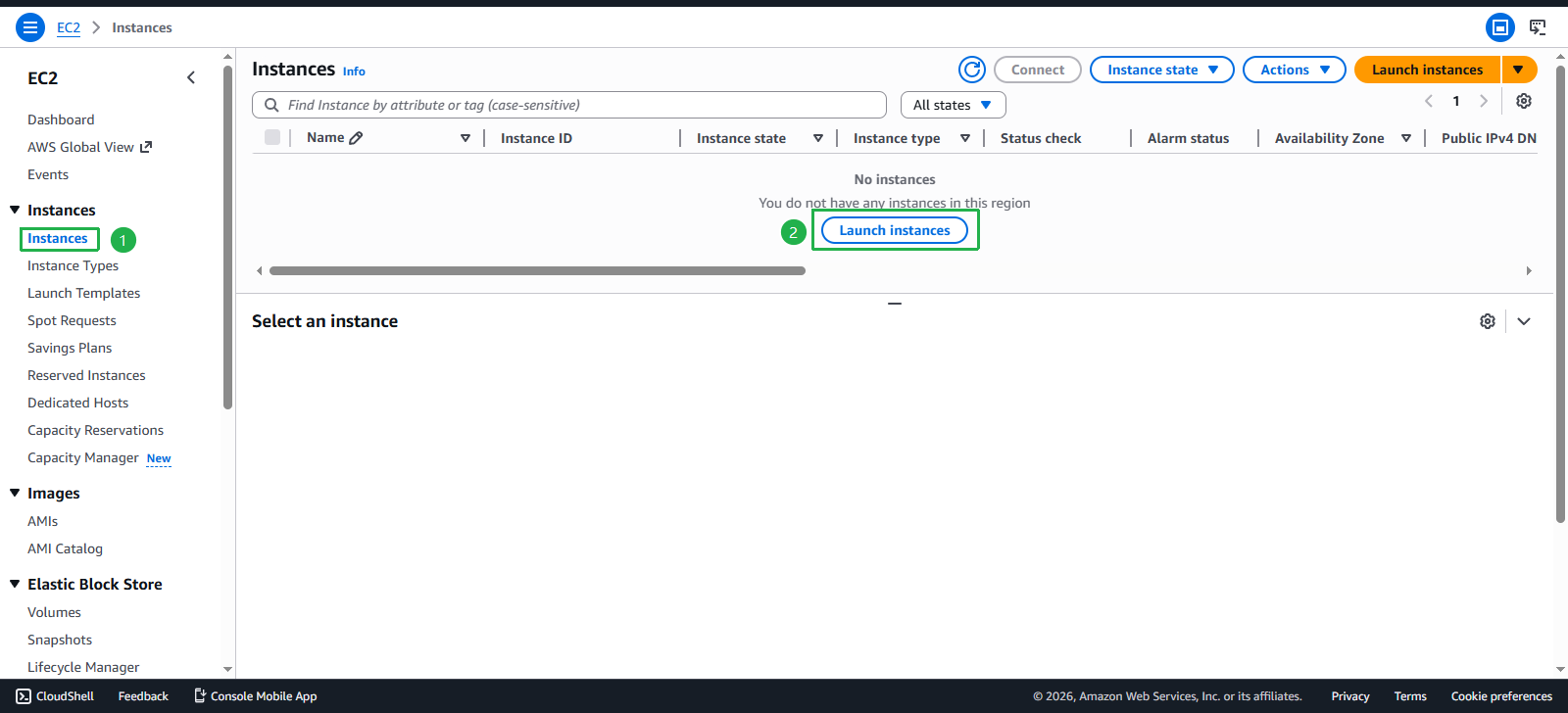Open Cookie preferences in footer
1568x713 pixels.
1501,696
